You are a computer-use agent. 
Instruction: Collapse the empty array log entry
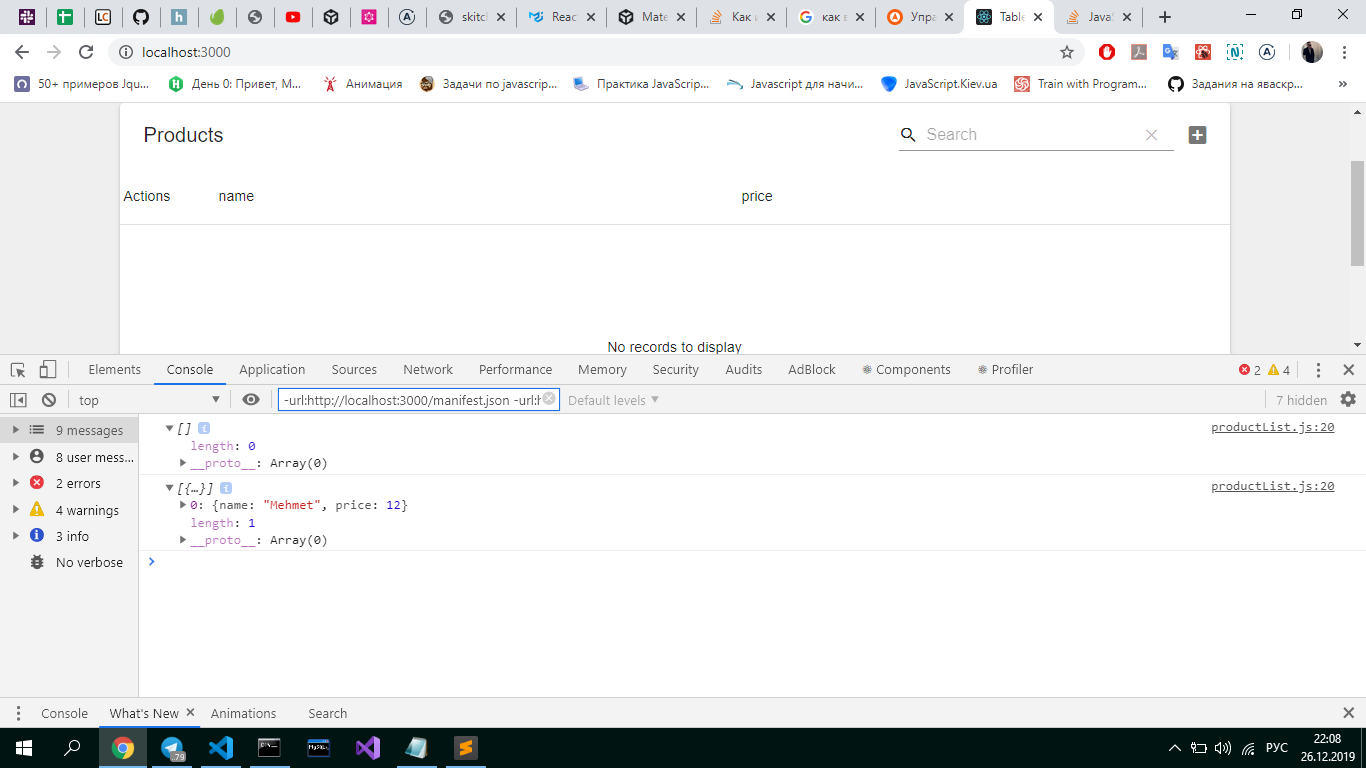click(170, 428)
